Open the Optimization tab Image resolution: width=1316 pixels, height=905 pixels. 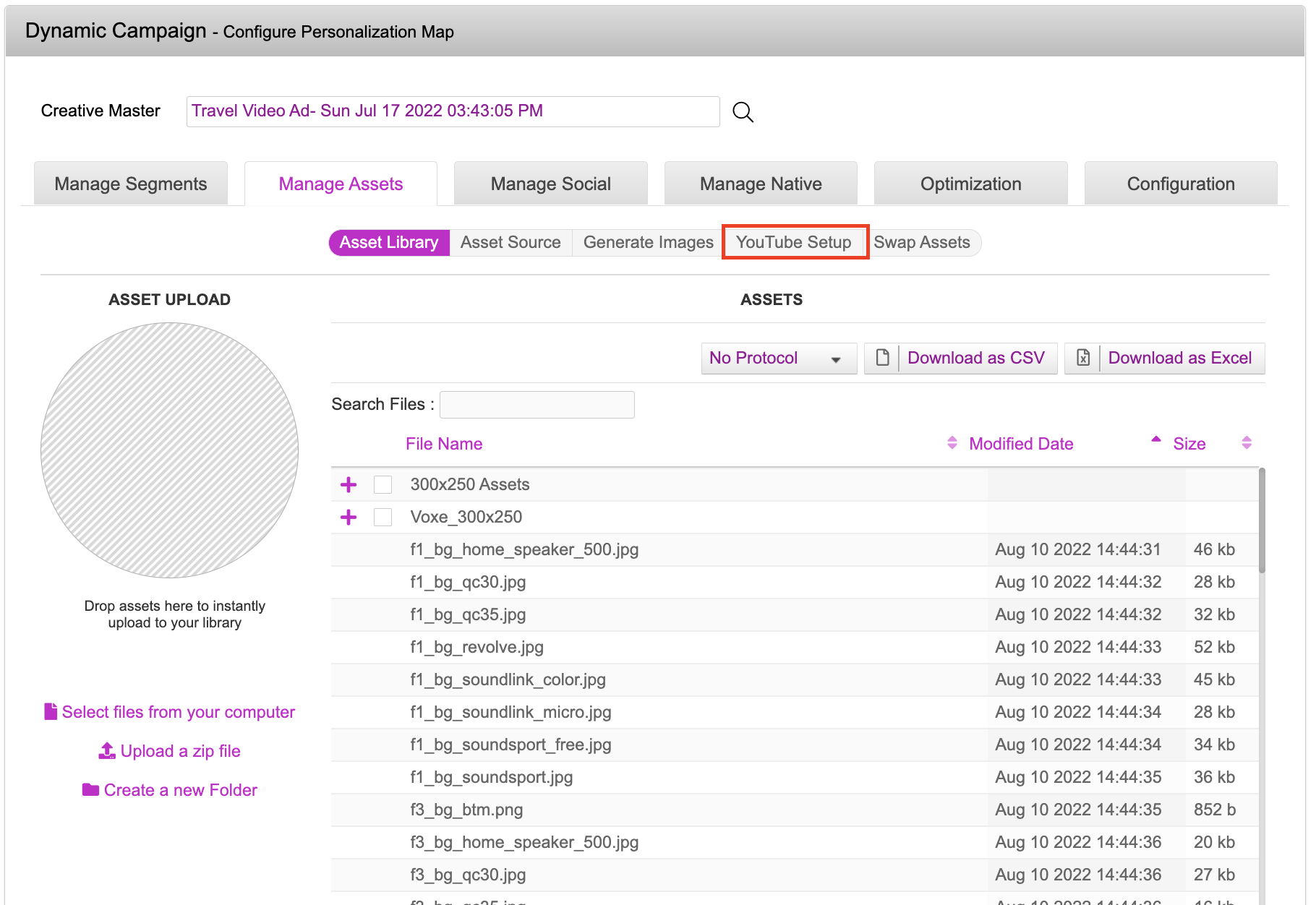click(x=970, y=184)
